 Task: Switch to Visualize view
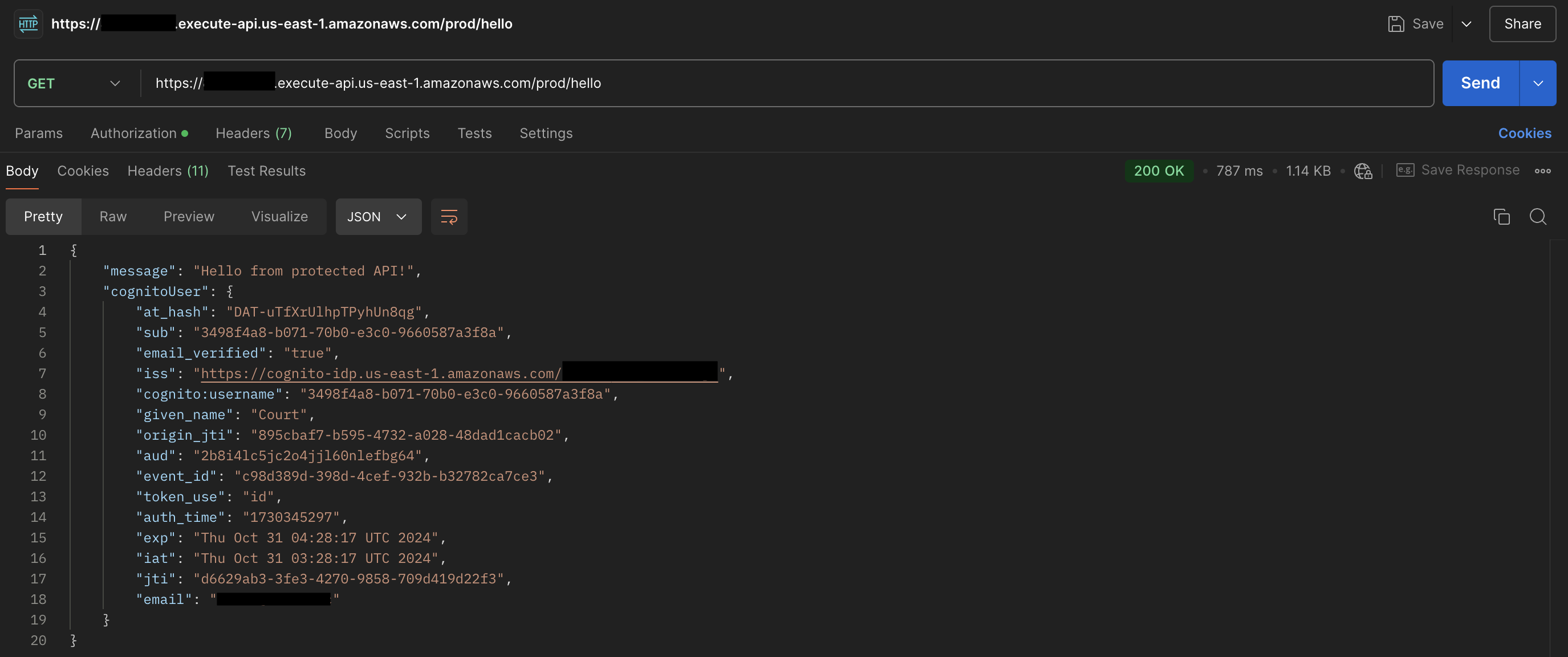pyautogui.click(x=279, y=217)
